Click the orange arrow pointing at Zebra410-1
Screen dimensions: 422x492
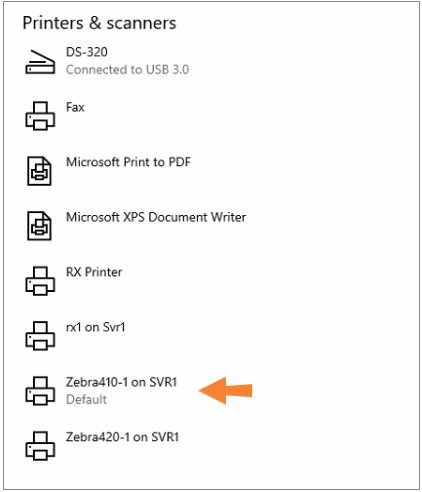click(226, 390)
